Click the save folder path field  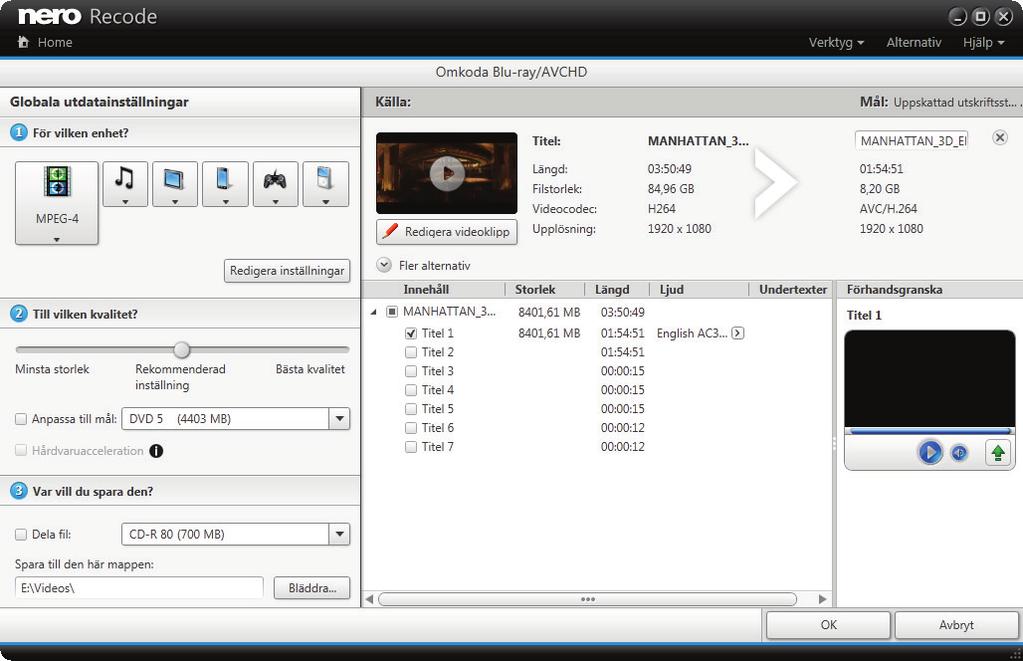point(139,588)
